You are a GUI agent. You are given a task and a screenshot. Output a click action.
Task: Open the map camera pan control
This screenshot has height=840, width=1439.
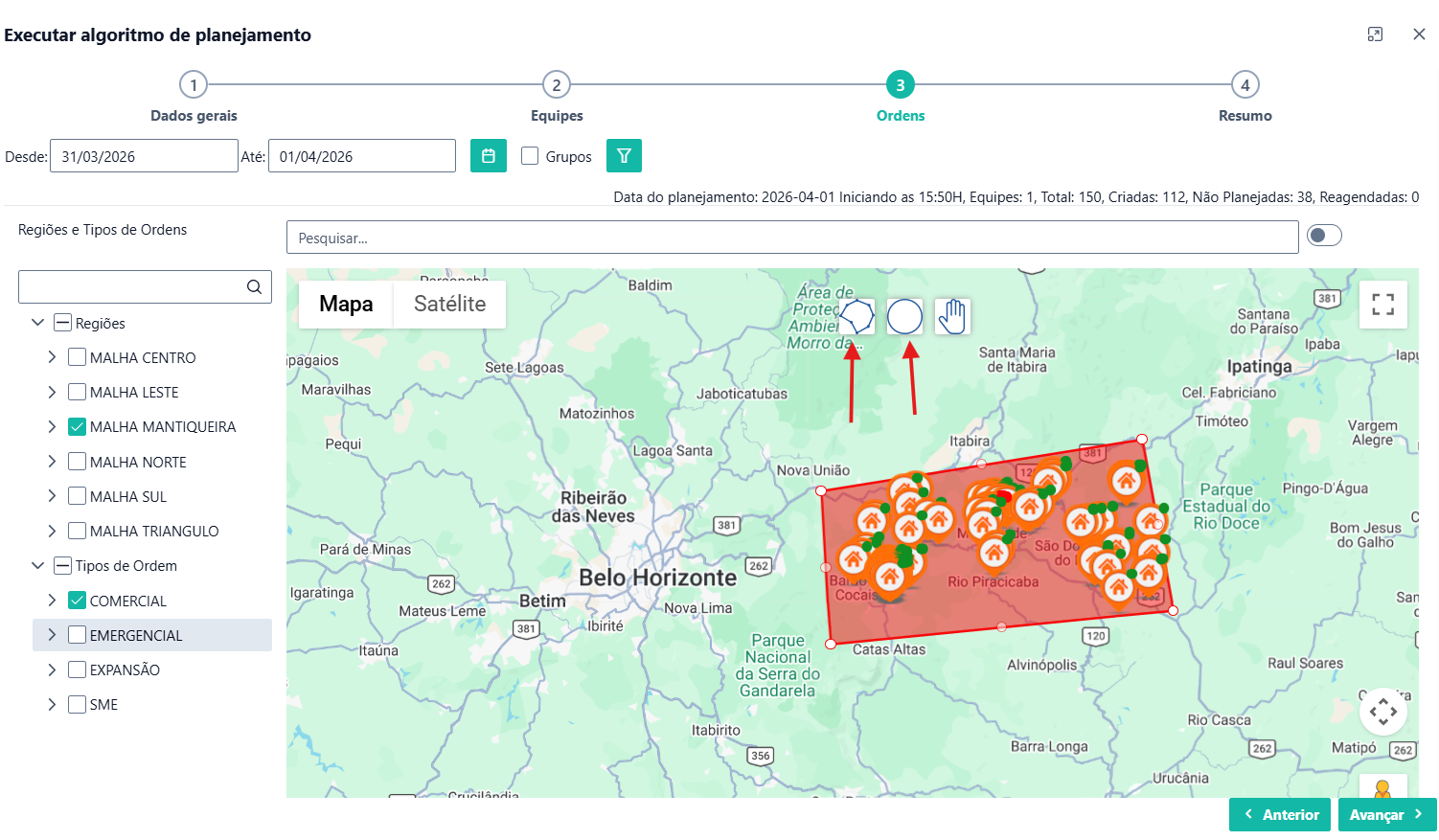(1382, 712)
